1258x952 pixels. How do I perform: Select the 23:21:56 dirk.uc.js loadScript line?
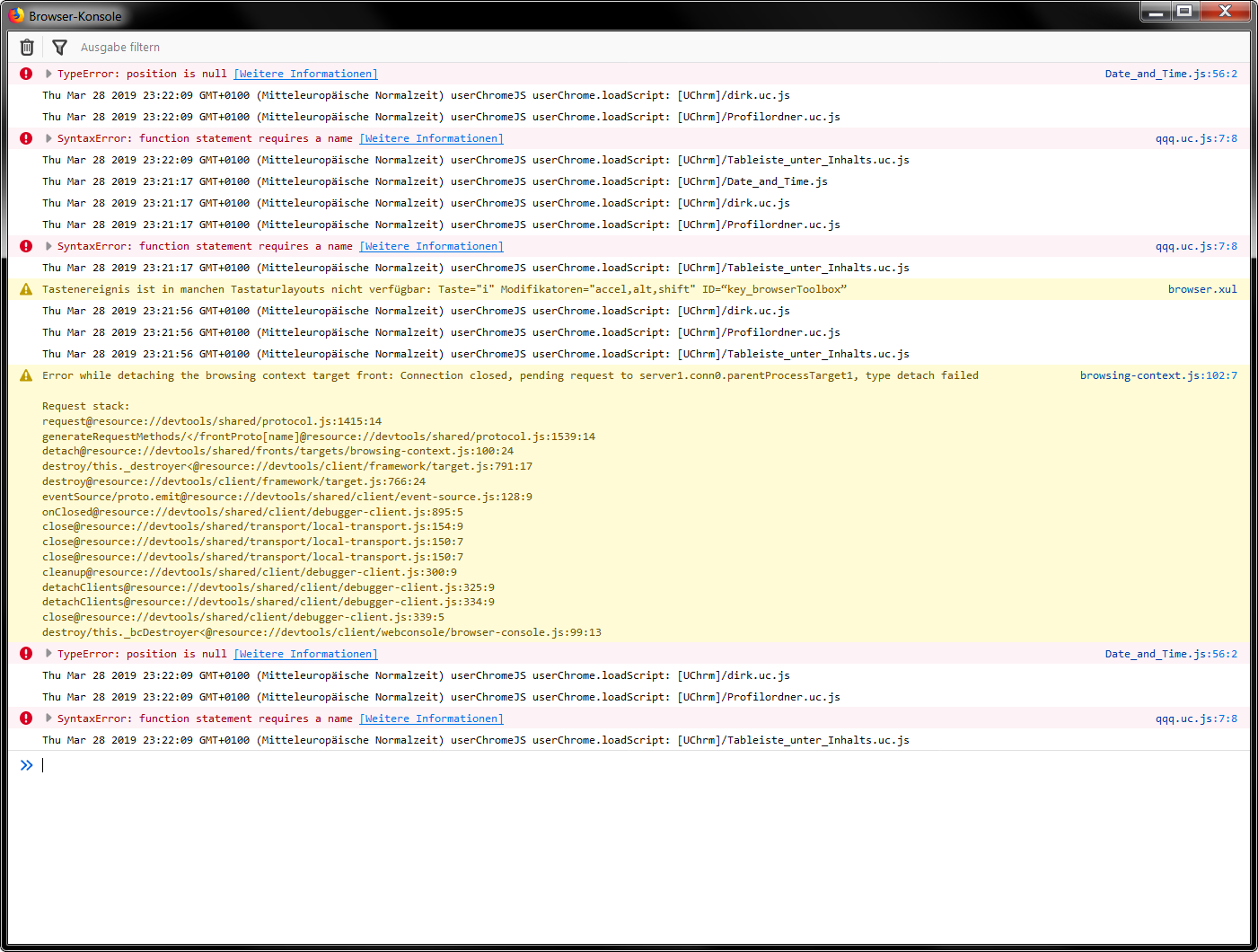point(416,311)
